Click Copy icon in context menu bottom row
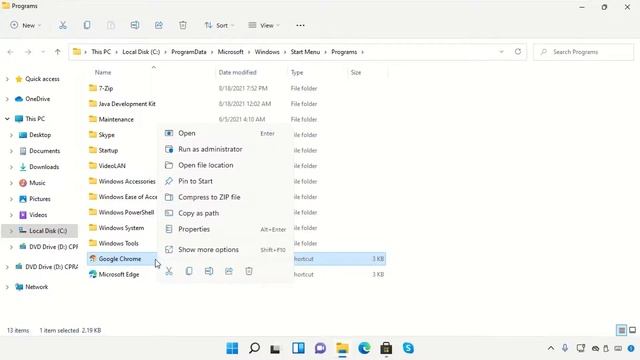640x360 pixels. click(189, 271)
